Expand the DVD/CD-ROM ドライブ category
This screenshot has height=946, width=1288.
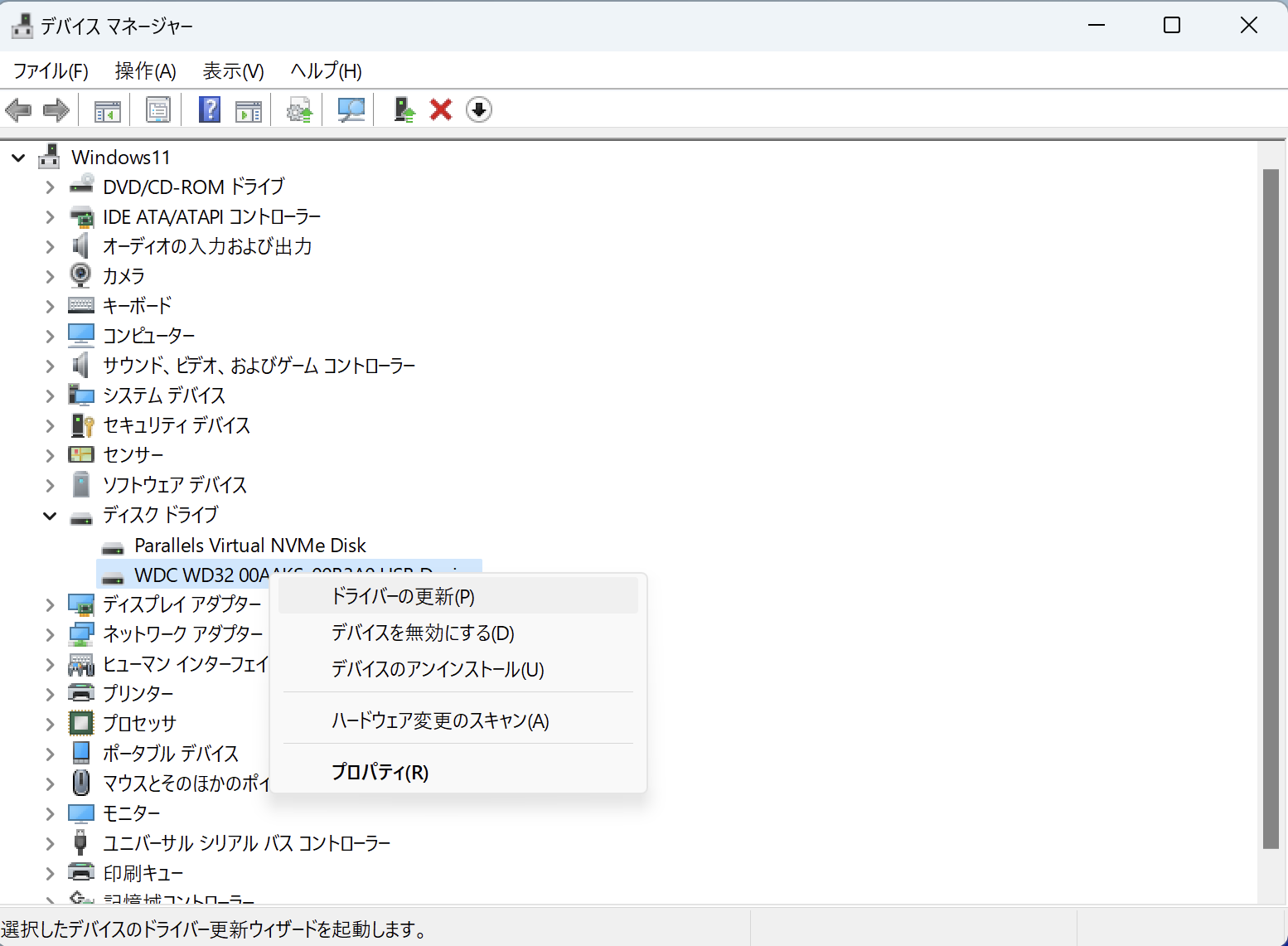click(50, 187)
